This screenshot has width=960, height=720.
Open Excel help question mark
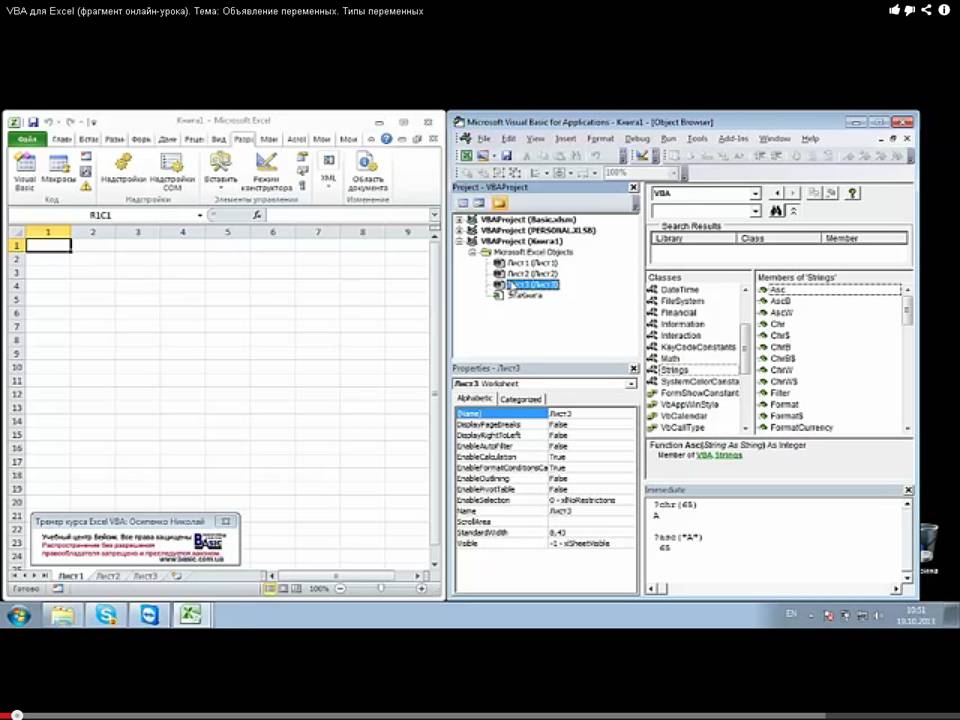pos(386,139)
